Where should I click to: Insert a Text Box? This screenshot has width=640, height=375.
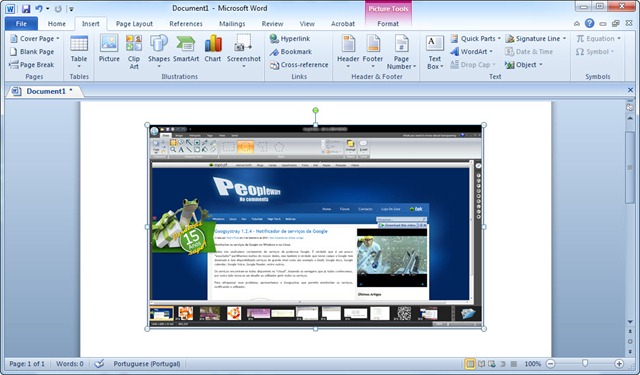tap(435, 52)
